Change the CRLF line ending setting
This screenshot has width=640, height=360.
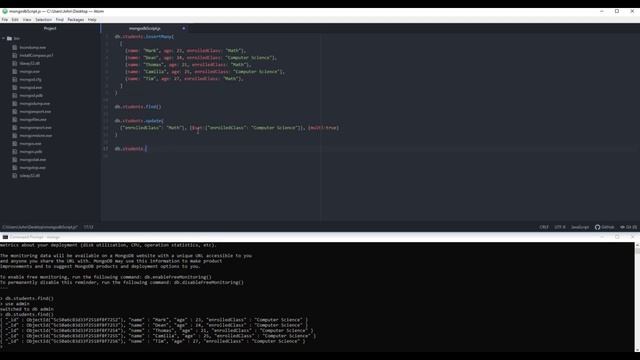pos(544,227)
